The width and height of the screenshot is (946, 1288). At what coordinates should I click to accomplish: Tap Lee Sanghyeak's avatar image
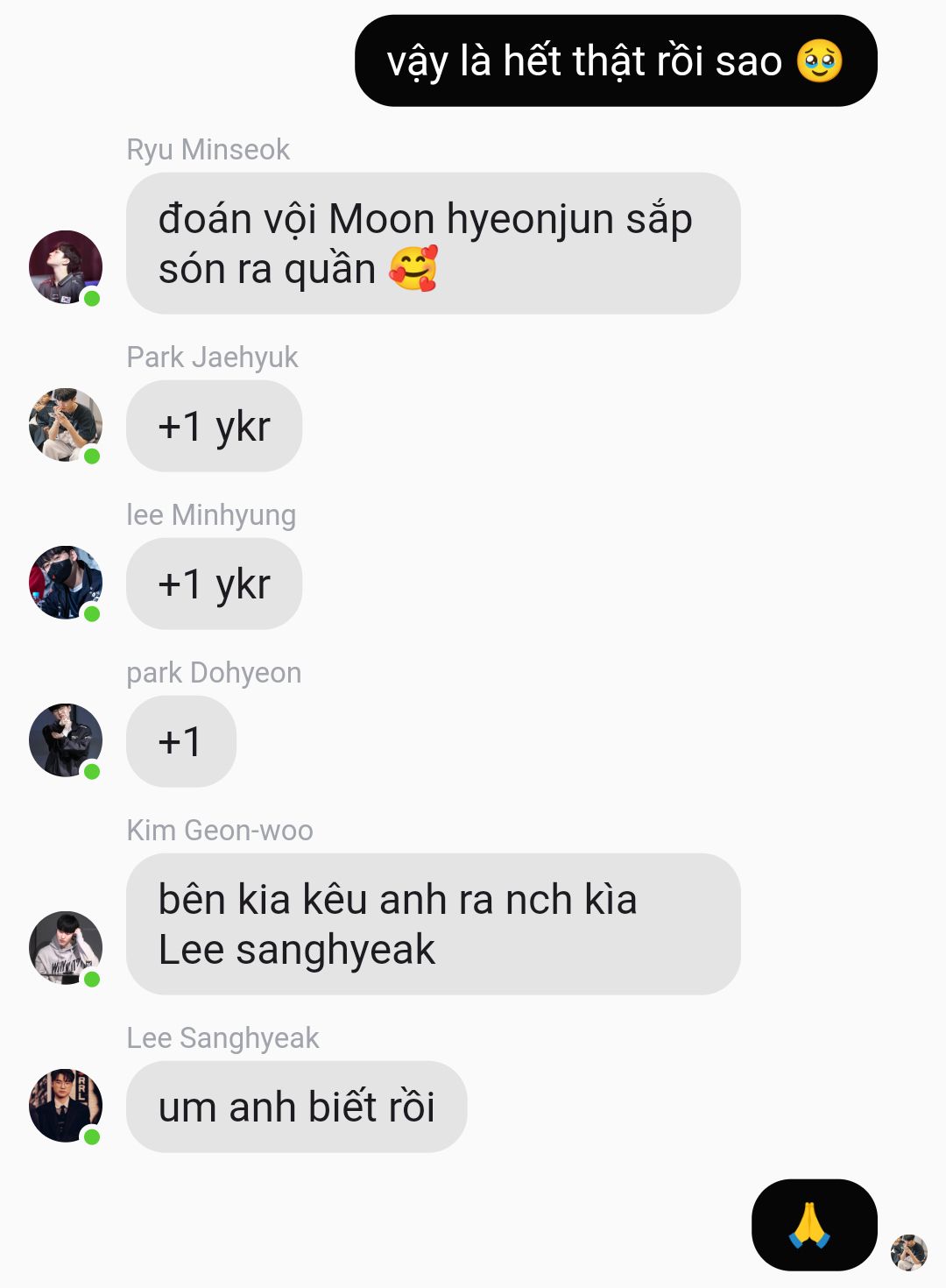click(x=66, y=1106)
